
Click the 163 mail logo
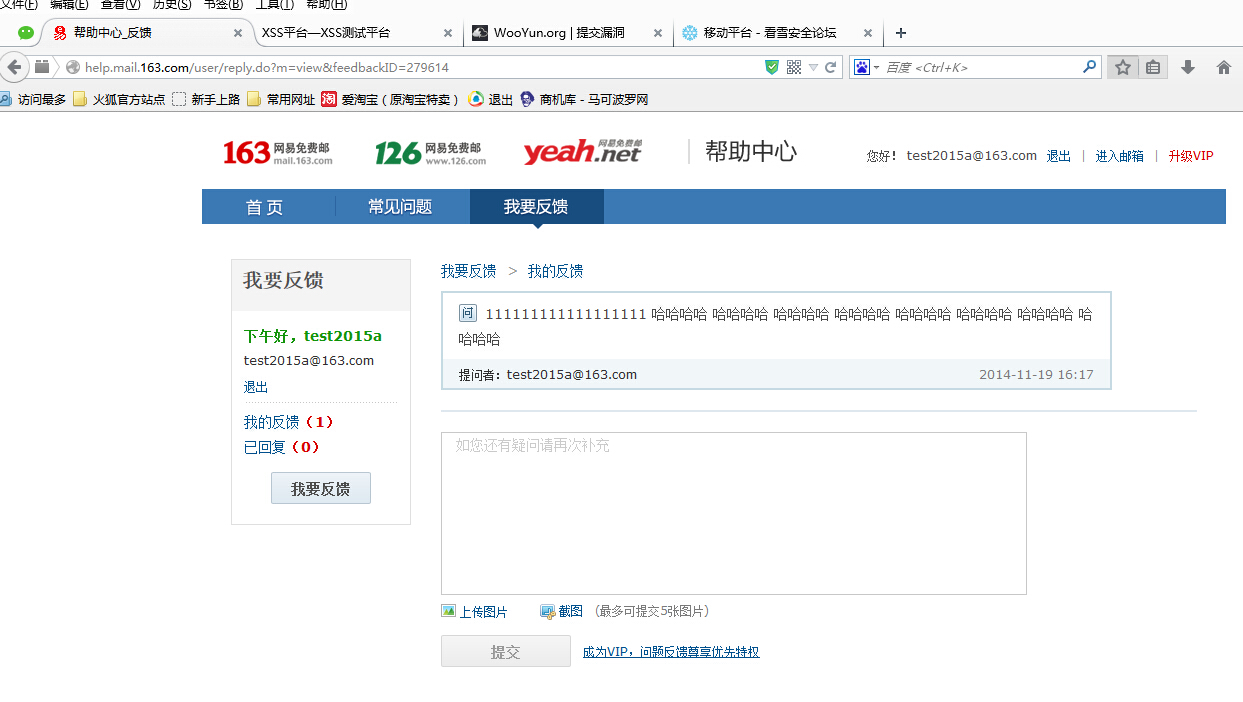point(278,153)
